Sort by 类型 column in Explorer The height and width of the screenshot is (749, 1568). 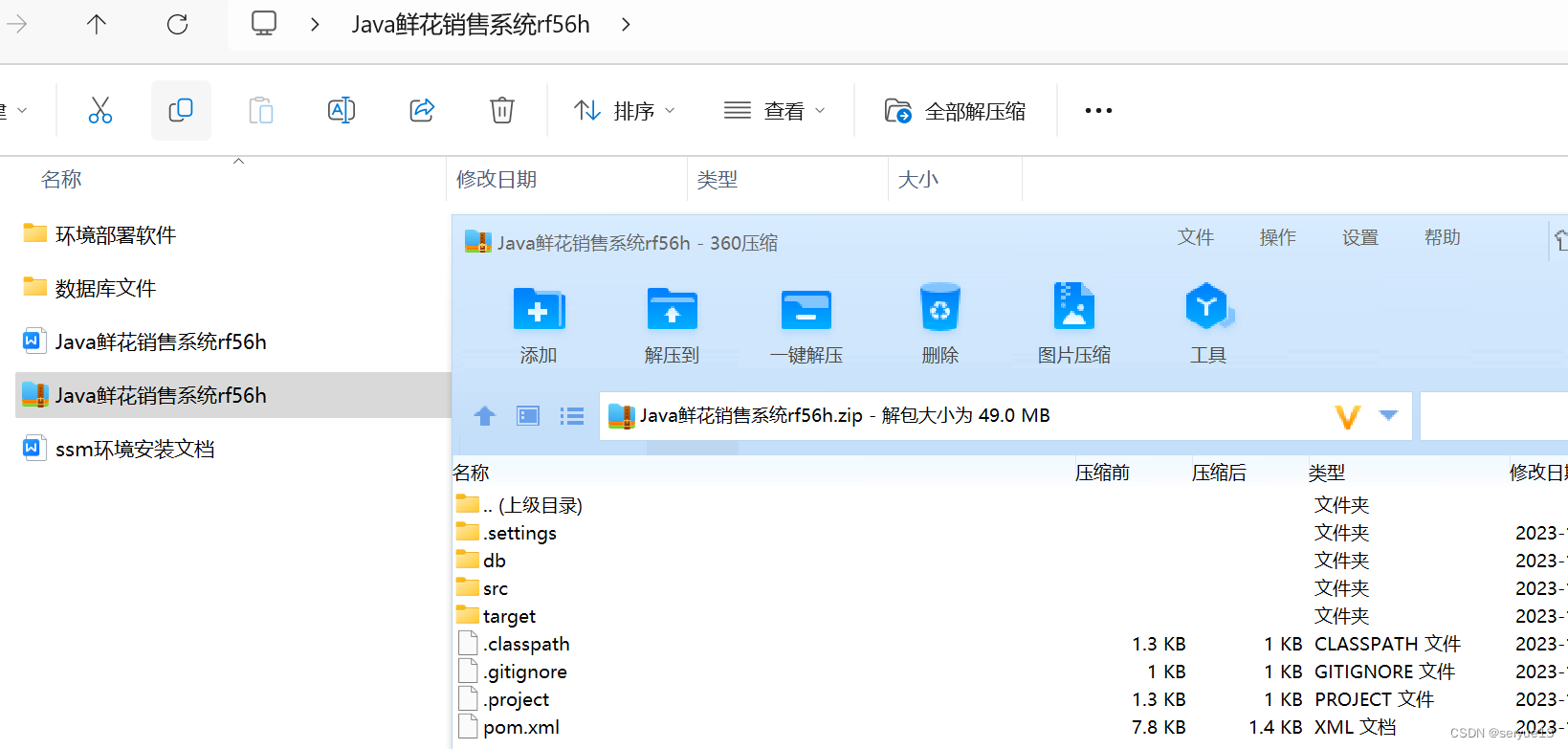click(x=718, y=180)
